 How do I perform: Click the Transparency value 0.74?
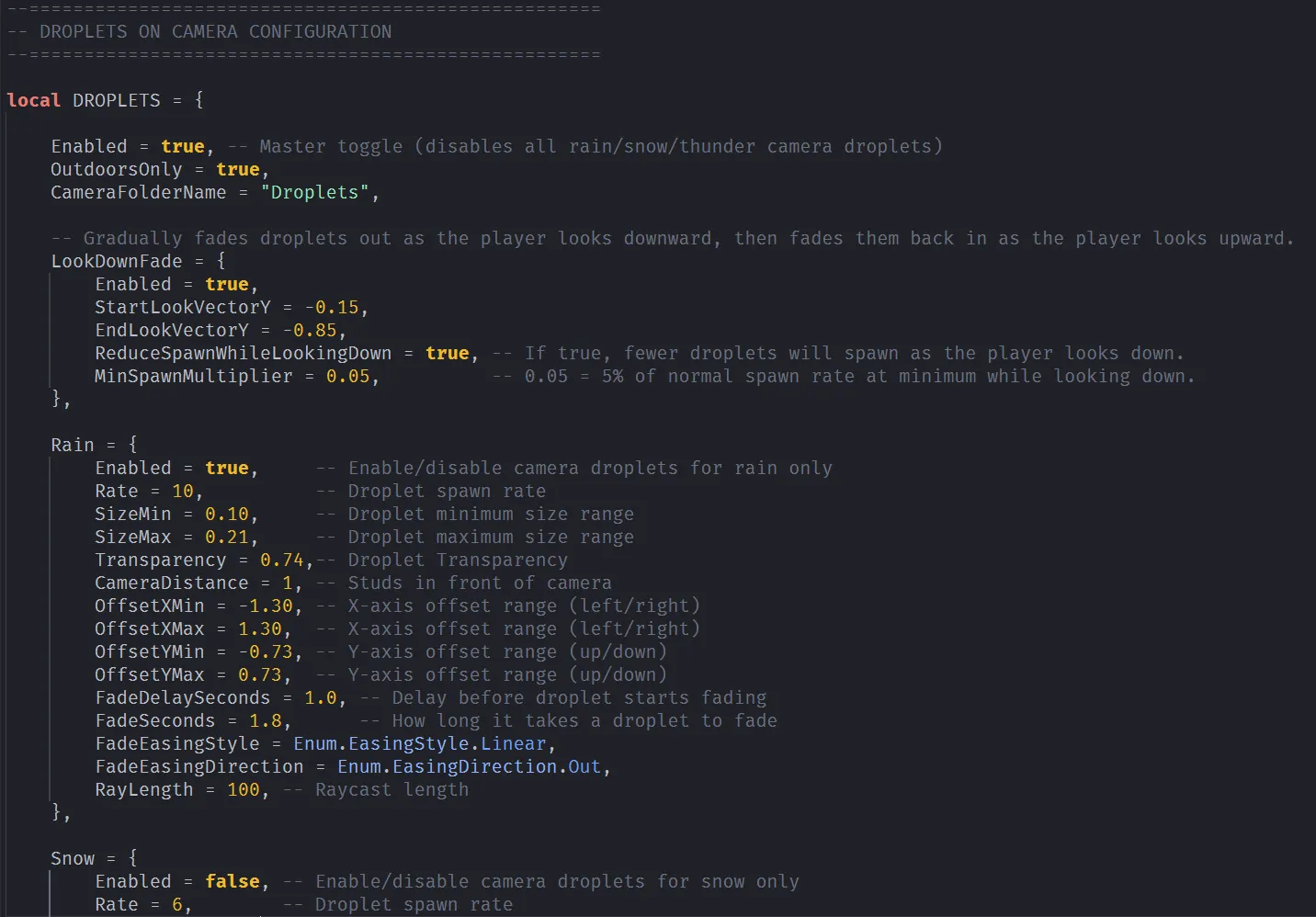pyautogui.click(x=281, y=560)
